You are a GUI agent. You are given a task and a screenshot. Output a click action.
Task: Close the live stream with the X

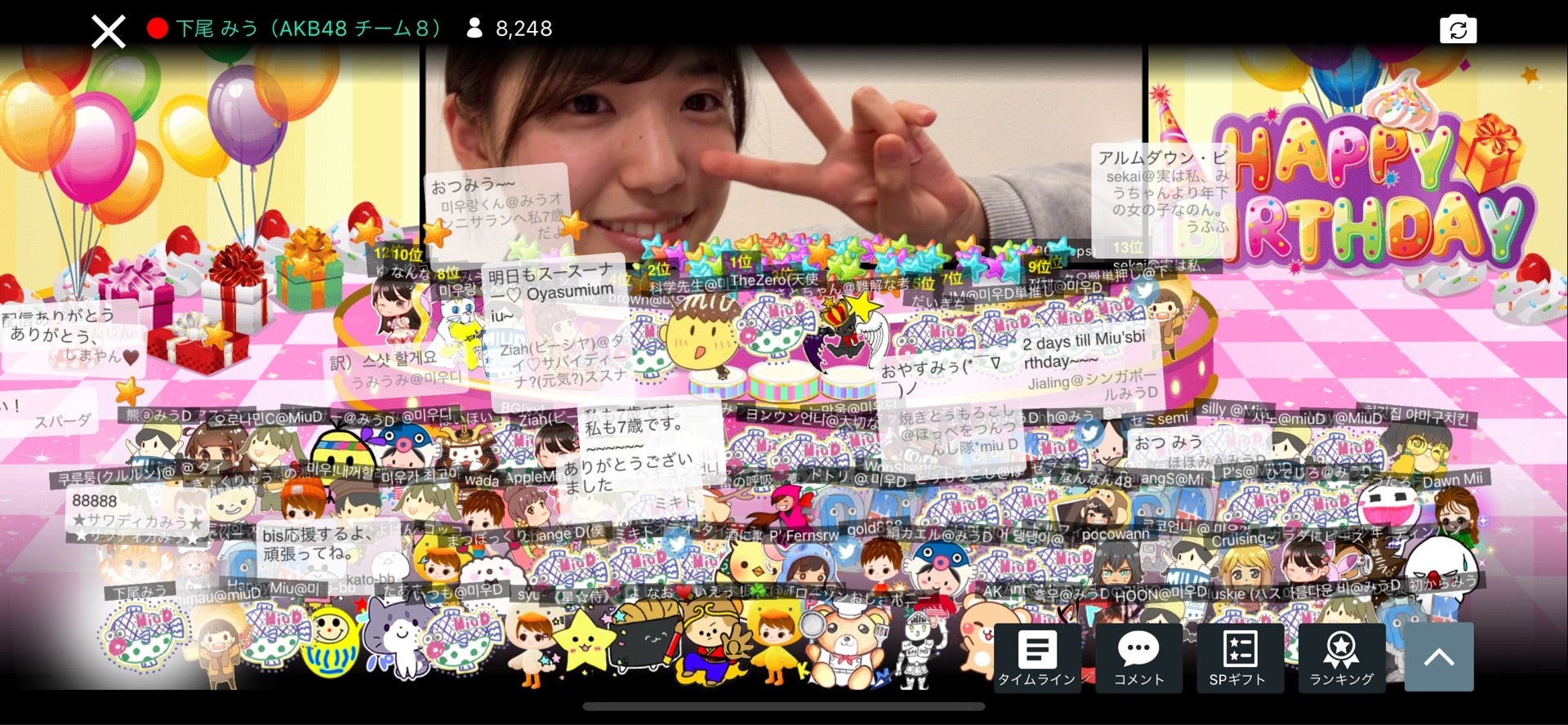pyautogui.click(x=108, y=31)
